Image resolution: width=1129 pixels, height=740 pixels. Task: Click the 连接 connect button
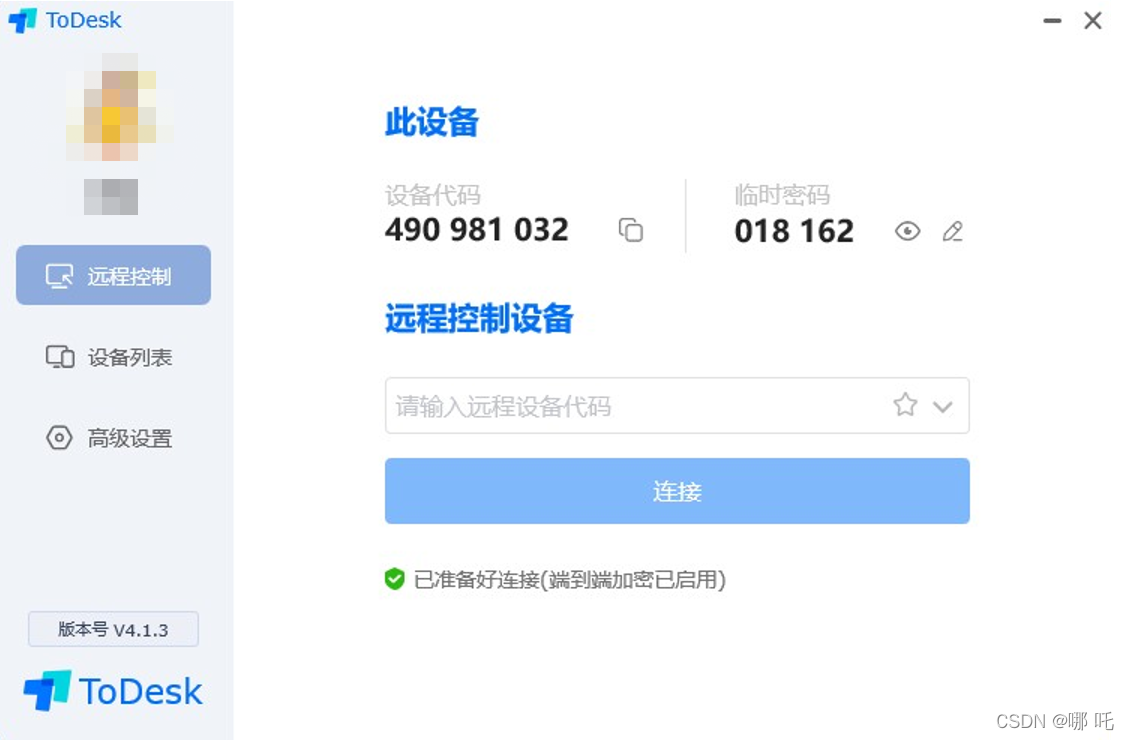(x=677, y=491)
